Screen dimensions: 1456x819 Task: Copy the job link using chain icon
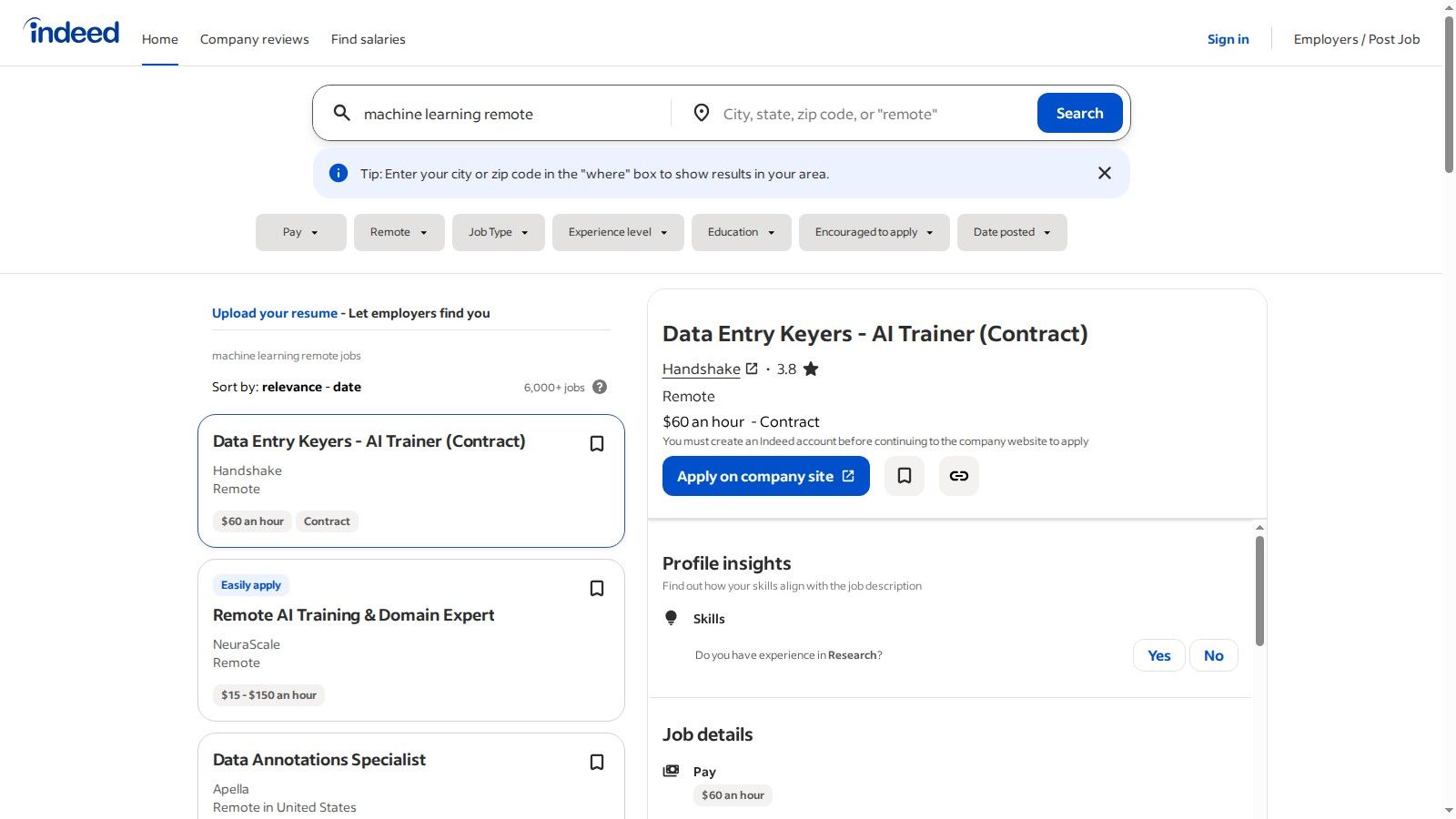pos(959,476)
